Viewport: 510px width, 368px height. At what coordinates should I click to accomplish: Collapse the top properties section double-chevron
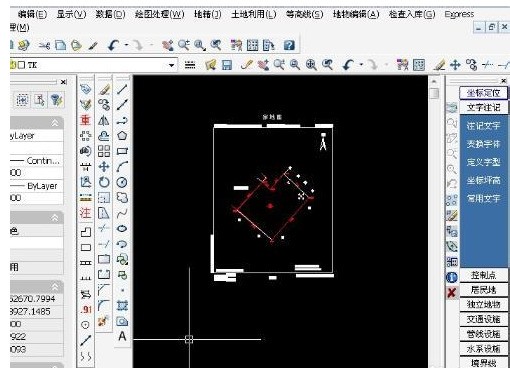tap(55, 123)
